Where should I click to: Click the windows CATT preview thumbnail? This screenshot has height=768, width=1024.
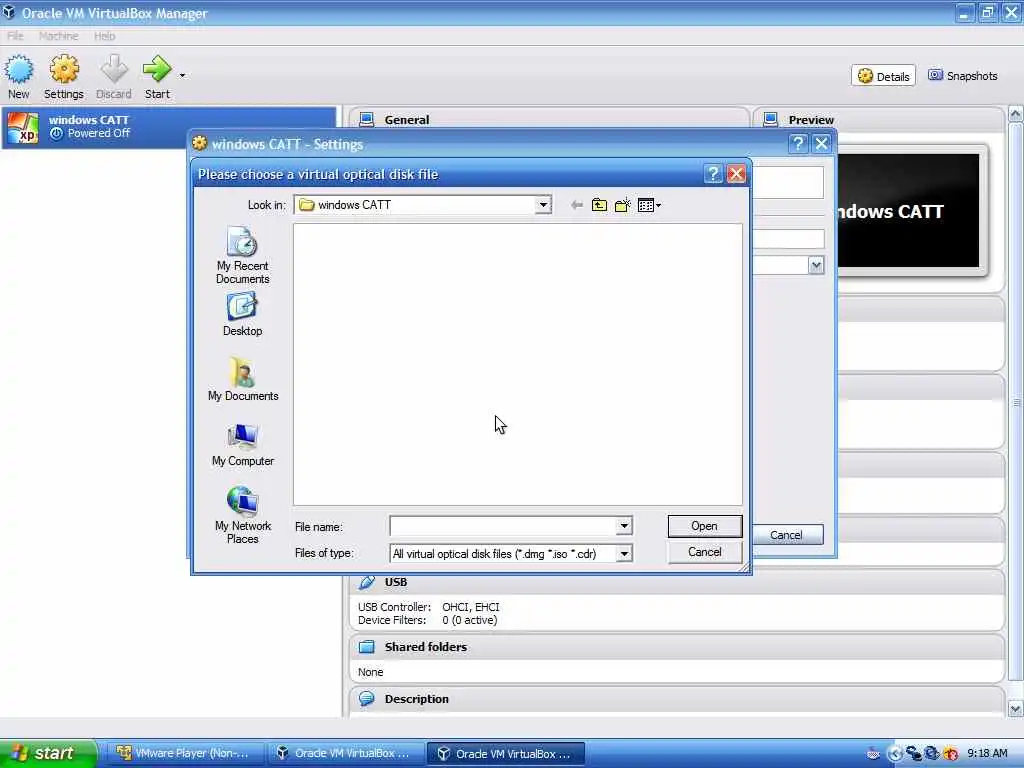(x=909, y=211)
